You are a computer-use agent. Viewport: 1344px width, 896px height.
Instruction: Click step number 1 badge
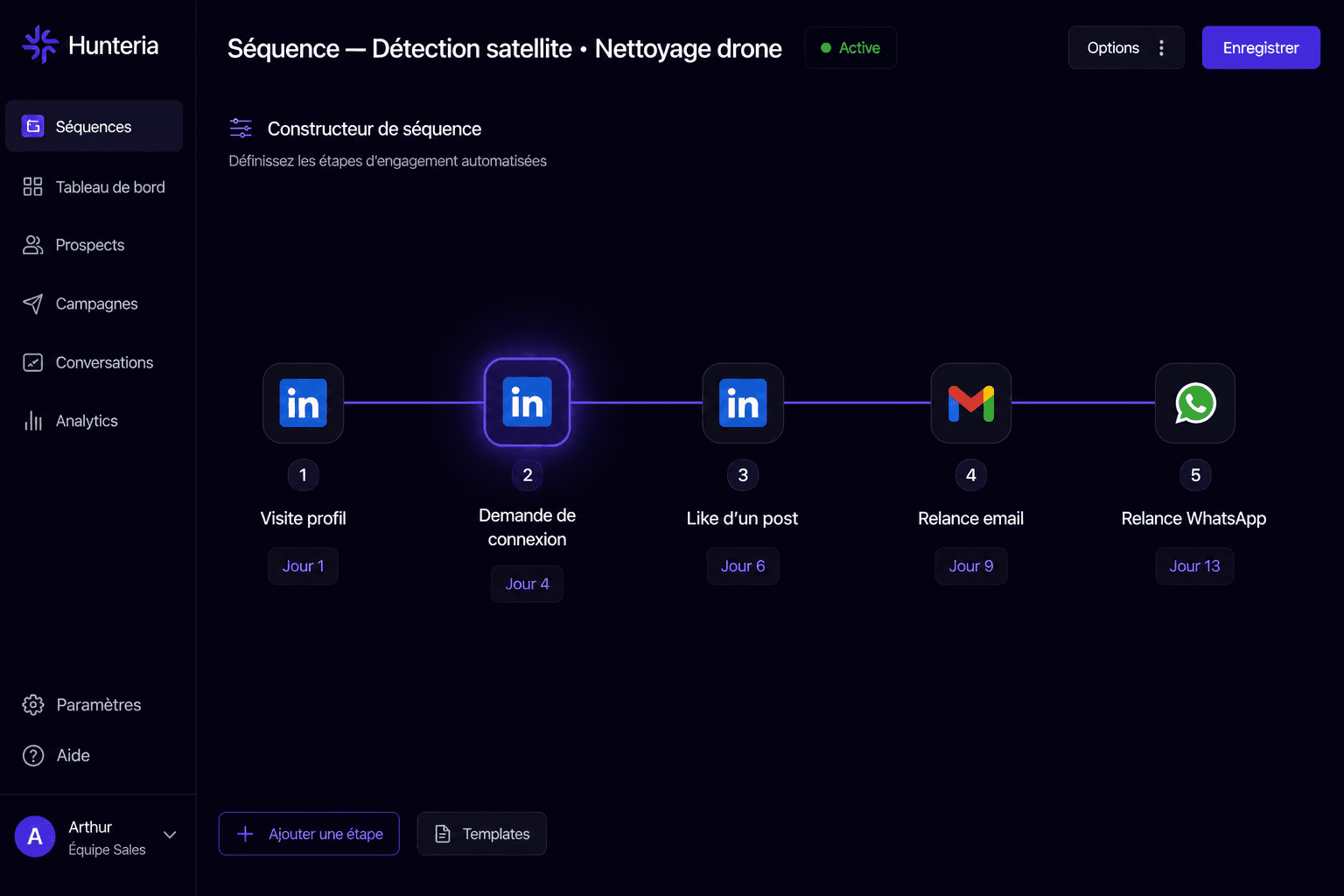[303, 475]
